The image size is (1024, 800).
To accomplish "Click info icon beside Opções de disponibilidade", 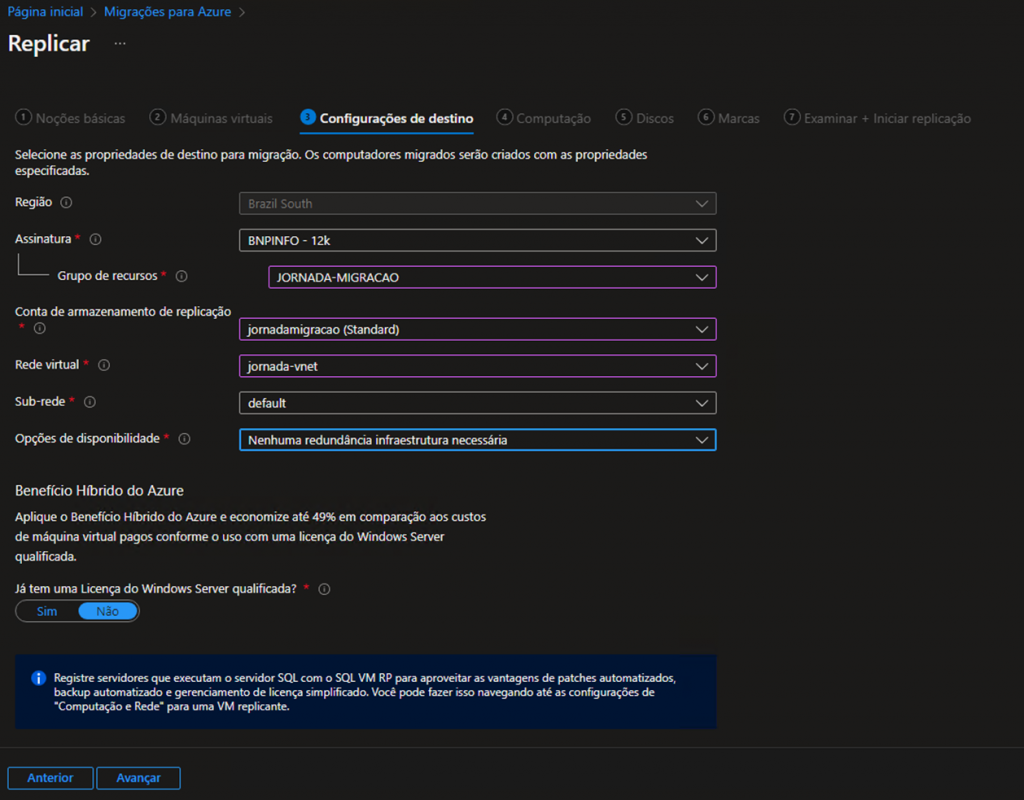I will [x=184, y=439].
